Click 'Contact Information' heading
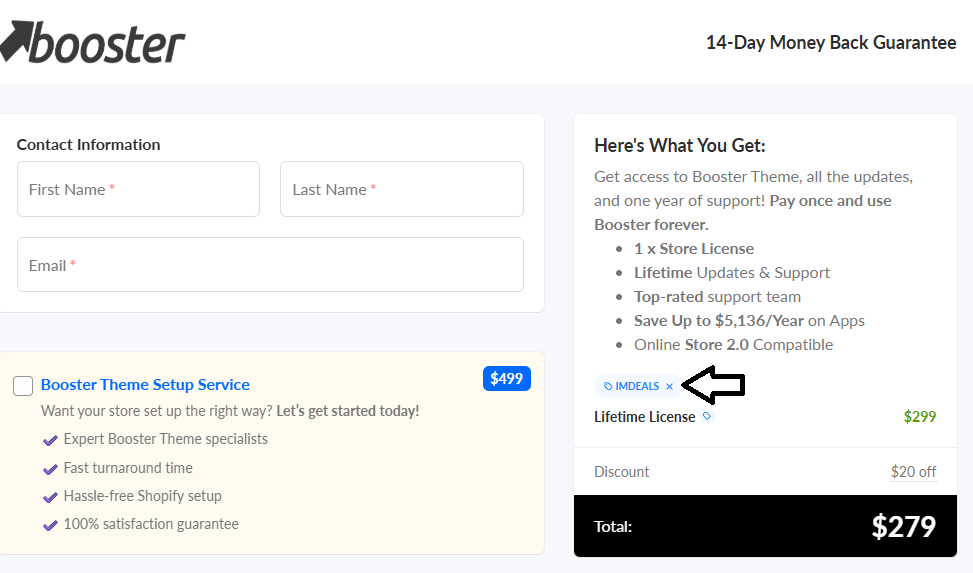The height and width of the screenshot is (573, 973). pyautogui.click(x=88, y=145)
